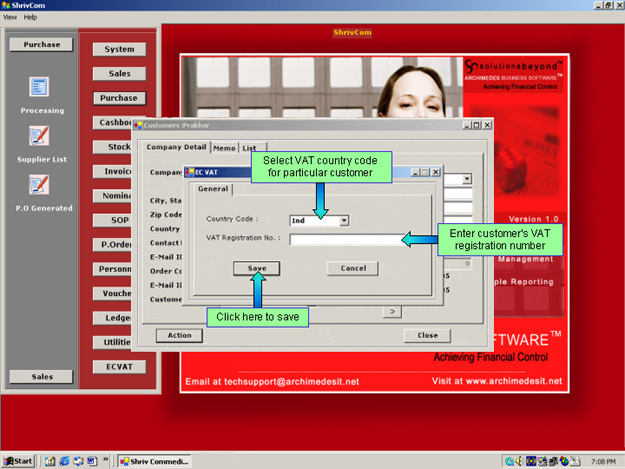Screen dimensions: 625x469
Task: Open the View menu
Action: click(10, 17)
